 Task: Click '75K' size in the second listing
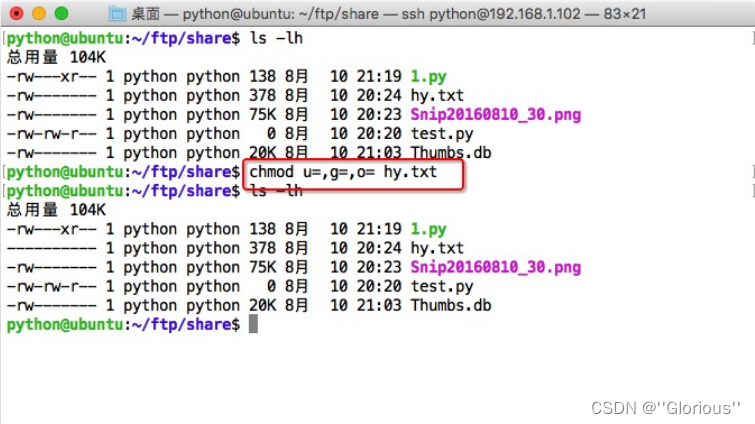[262, 267]
